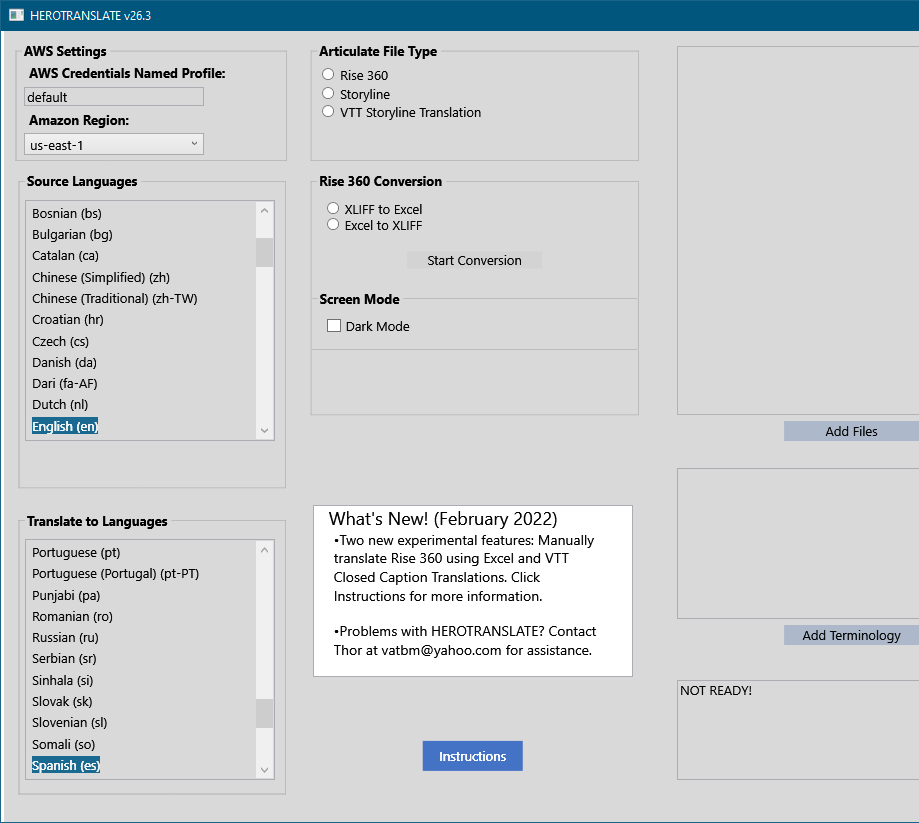The image size is (919, 823).
Task: Select Bosnian (bs) as source language
Action: (x=67, y=213)
